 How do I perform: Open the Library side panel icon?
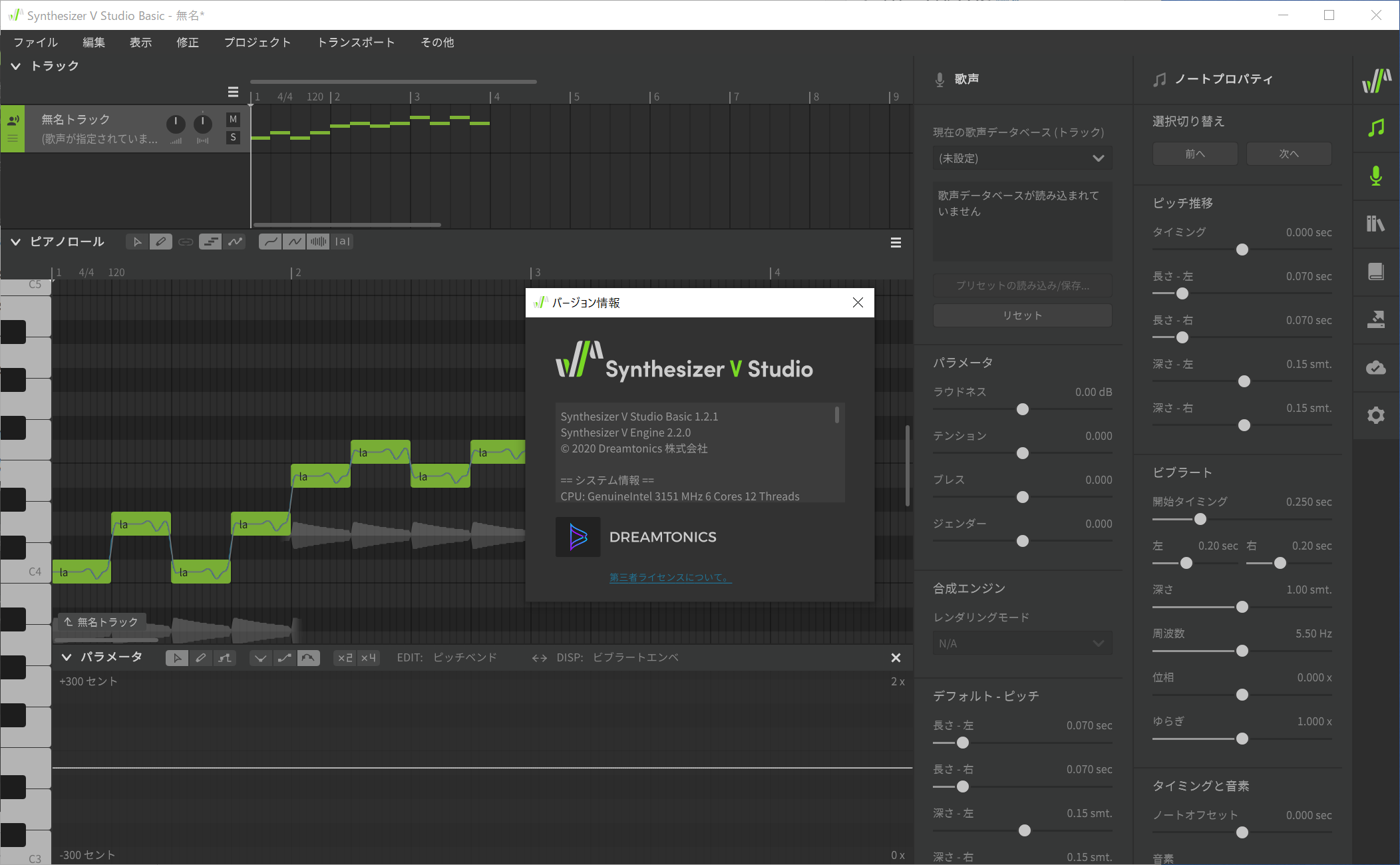[1376, 224]
